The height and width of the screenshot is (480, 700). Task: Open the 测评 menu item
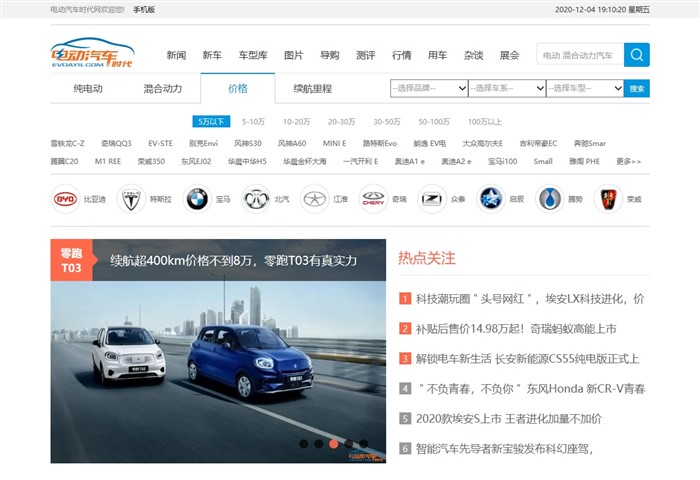366,55
